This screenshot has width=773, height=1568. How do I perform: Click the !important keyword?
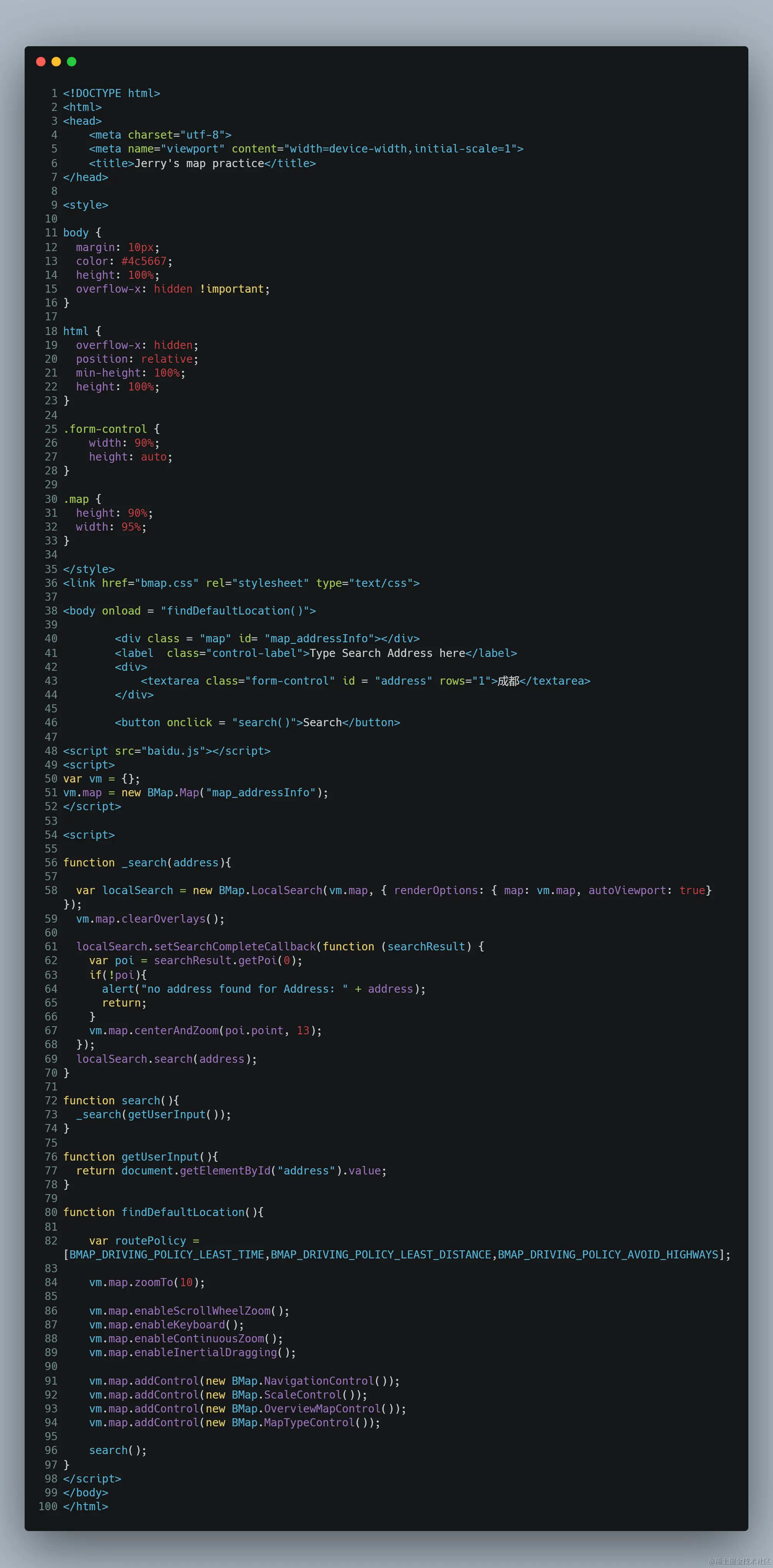tap(232, 289)
